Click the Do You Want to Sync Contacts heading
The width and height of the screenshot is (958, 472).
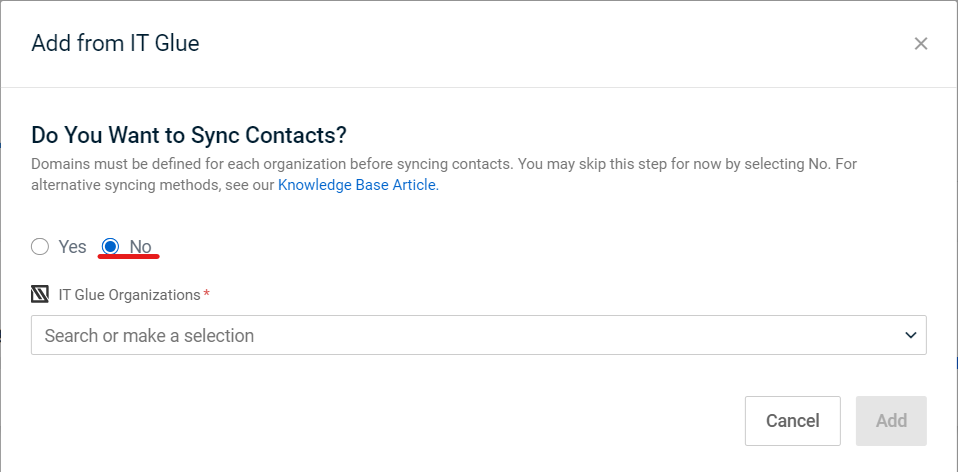pyautogui.click(x=189, y=135)
